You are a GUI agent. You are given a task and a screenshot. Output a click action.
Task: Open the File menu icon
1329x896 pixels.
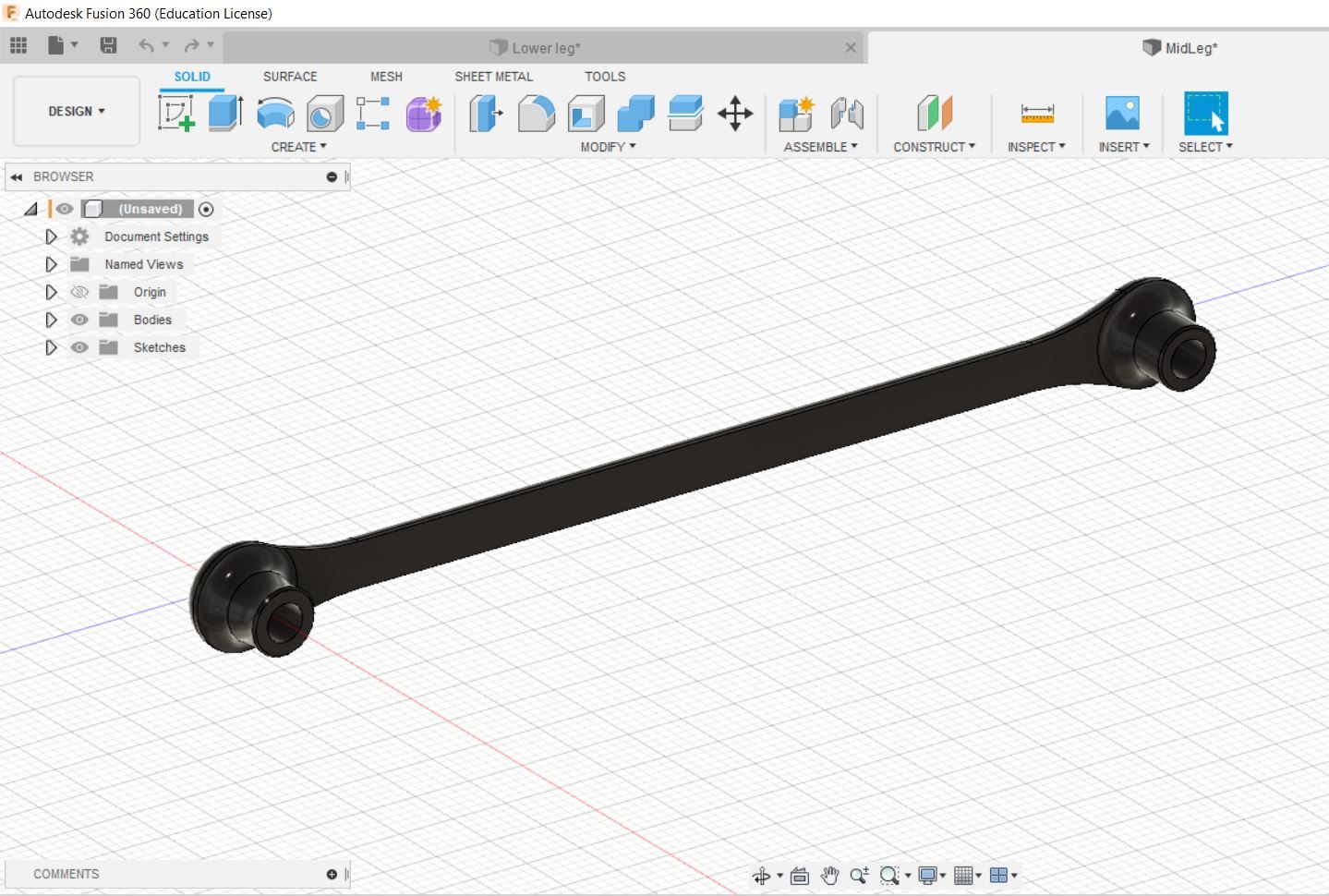click(56, 44)
